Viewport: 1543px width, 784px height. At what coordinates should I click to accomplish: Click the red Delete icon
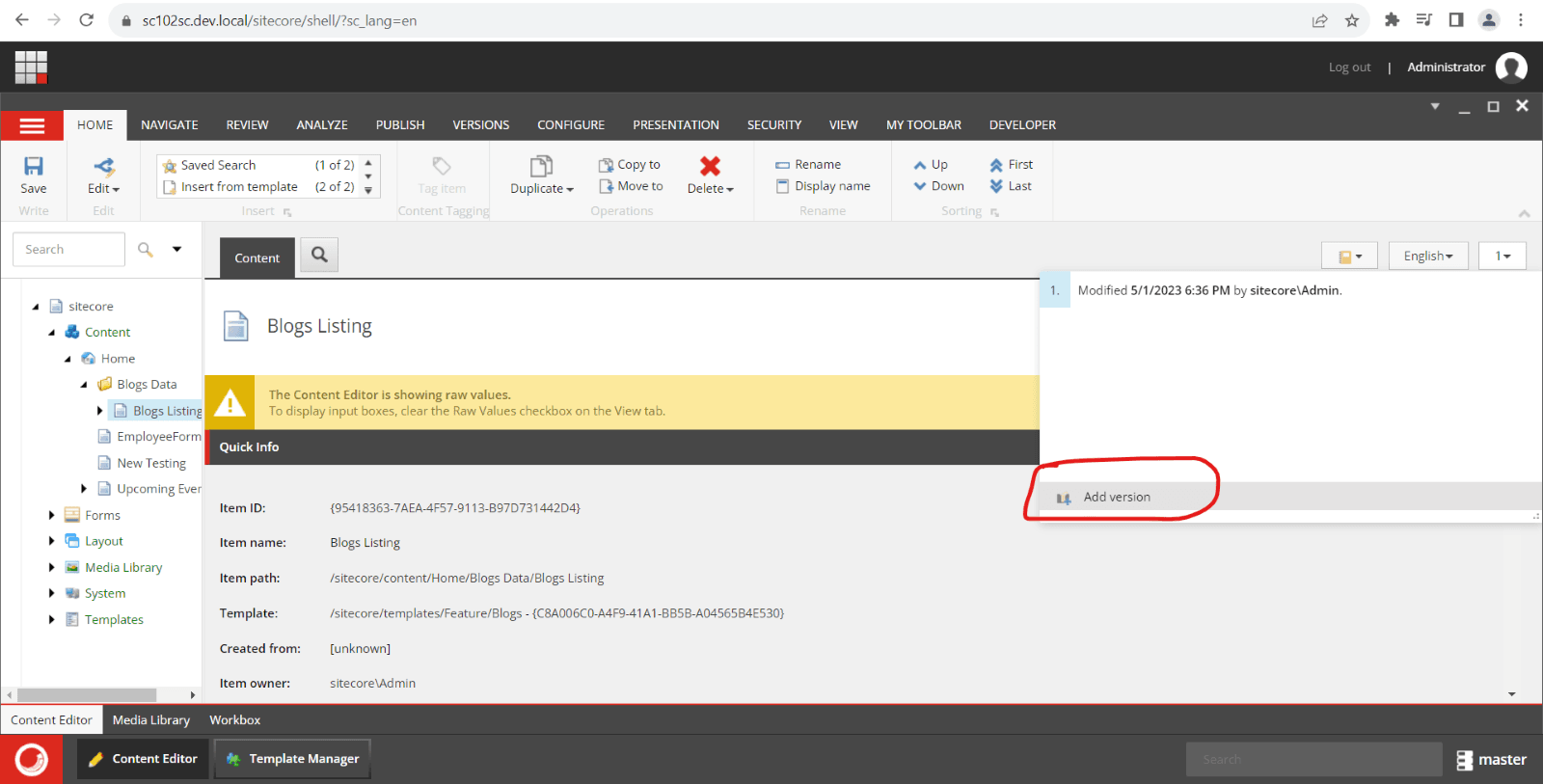tap(710, 166)
